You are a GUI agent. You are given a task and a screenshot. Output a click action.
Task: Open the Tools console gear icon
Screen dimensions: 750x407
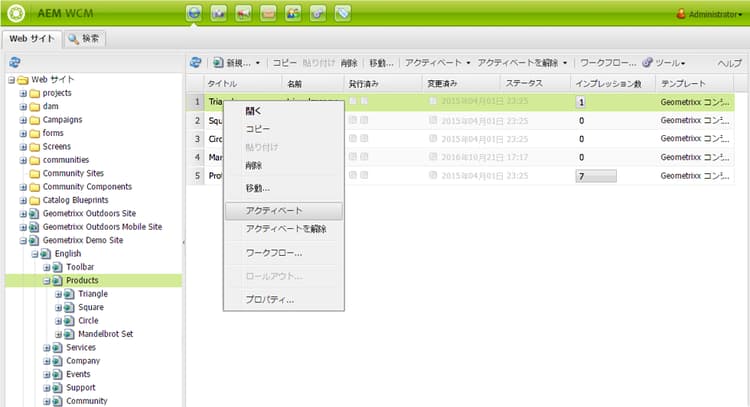[318, 13]
